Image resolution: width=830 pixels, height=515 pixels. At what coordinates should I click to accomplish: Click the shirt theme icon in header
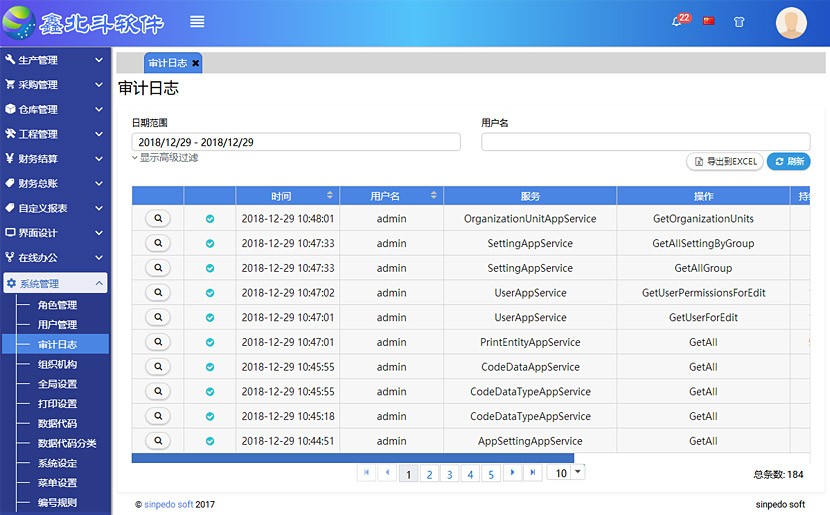(739, 21)
